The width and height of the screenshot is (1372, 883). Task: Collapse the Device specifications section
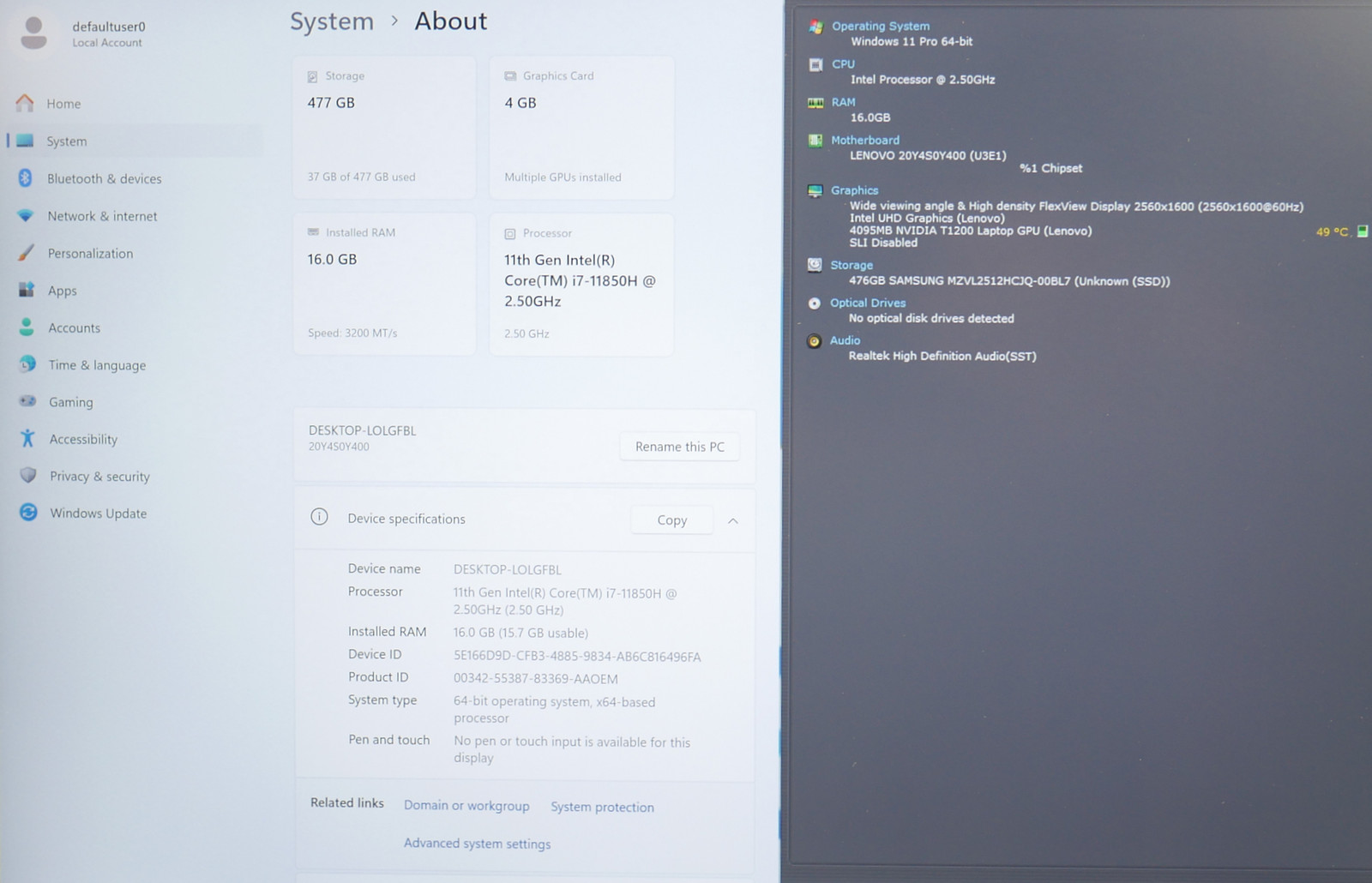[x=733, y=520]
